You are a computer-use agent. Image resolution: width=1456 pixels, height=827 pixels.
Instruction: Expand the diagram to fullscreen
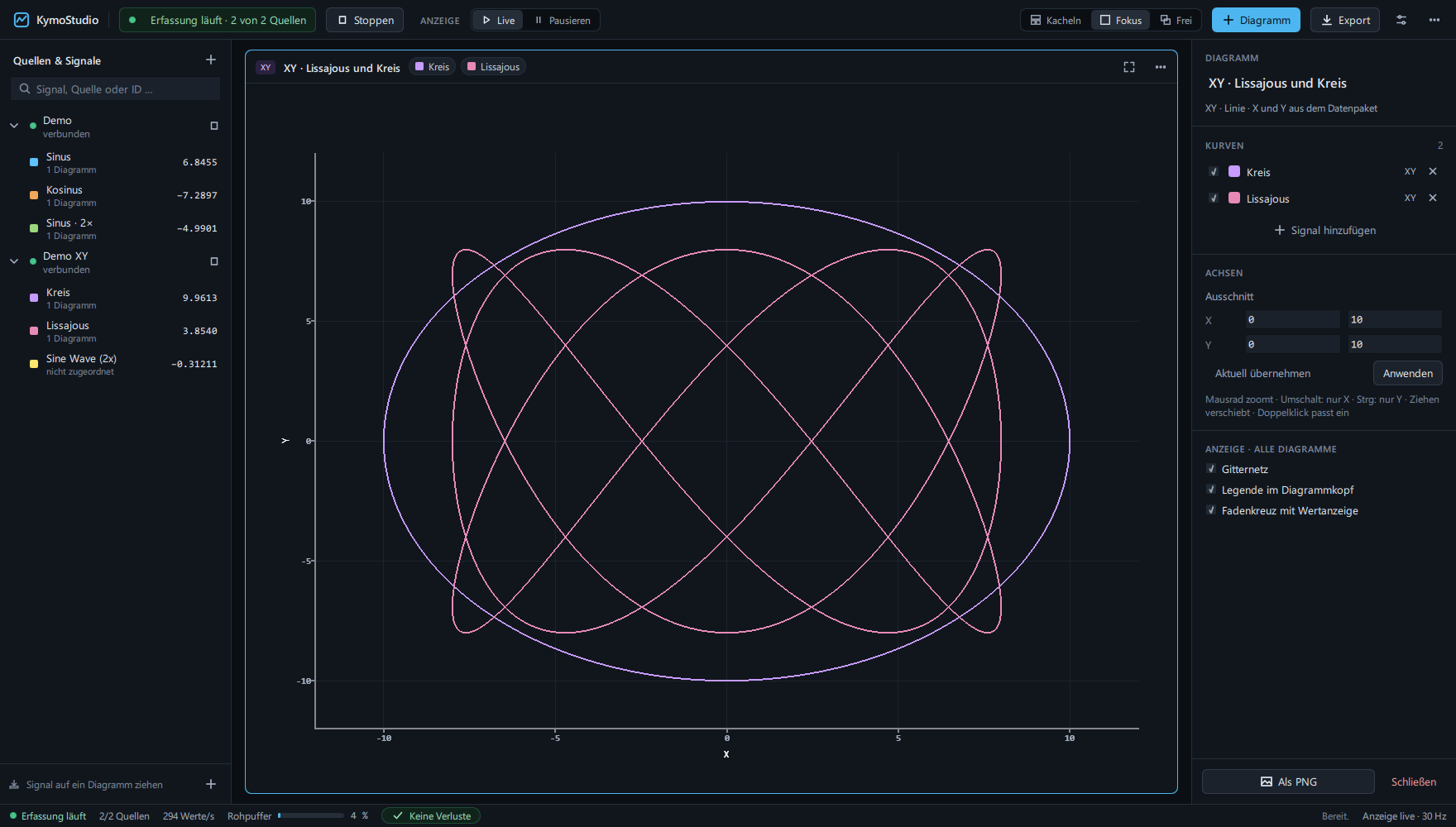click(1129, 67)
